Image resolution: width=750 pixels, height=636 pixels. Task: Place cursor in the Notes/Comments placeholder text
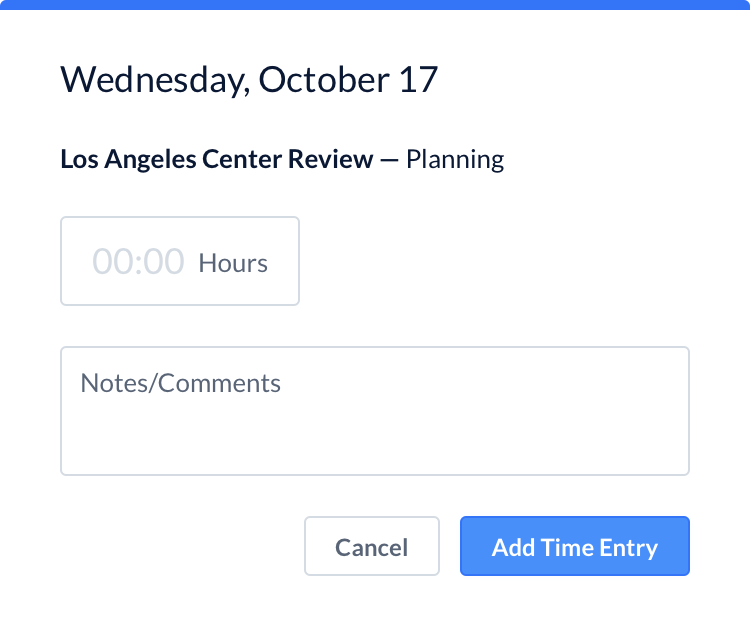[180, 383]
